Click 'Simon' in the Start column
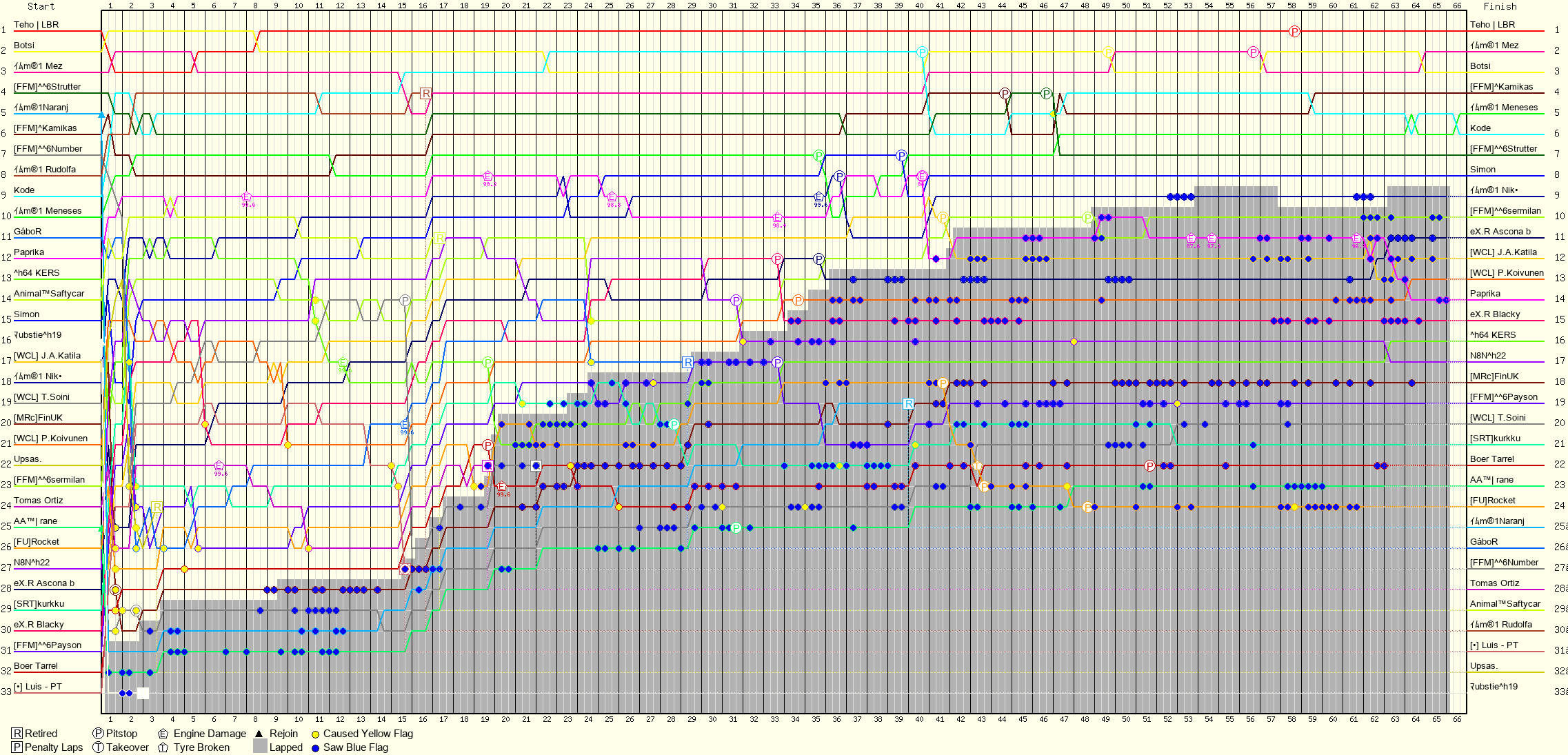1568x755 pixels. click(27, 314)
